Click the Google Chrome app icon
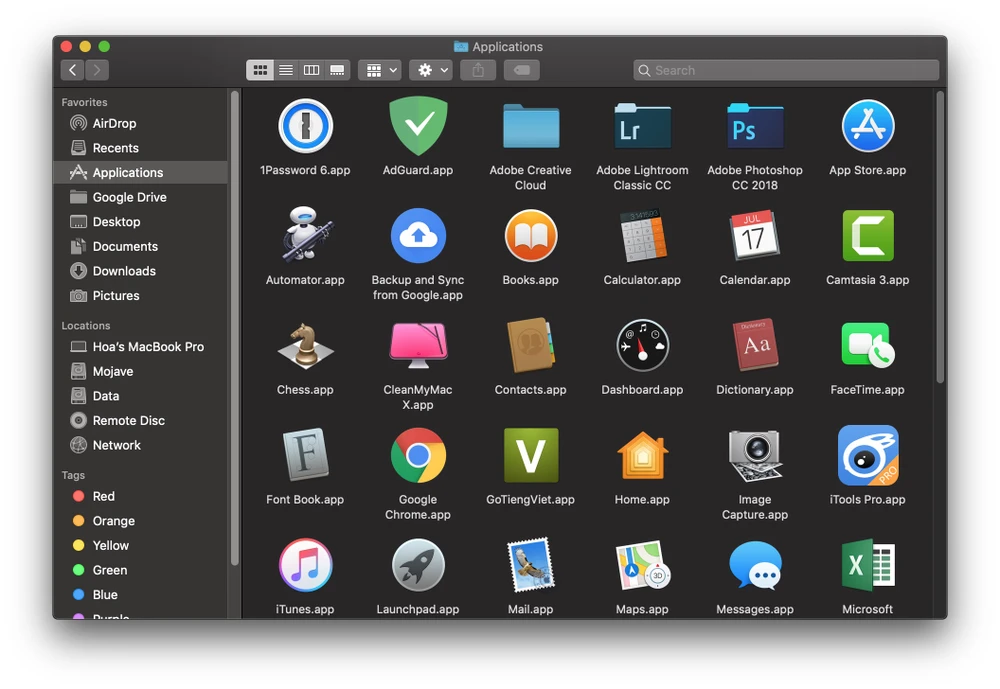 [x=418, y=456]
